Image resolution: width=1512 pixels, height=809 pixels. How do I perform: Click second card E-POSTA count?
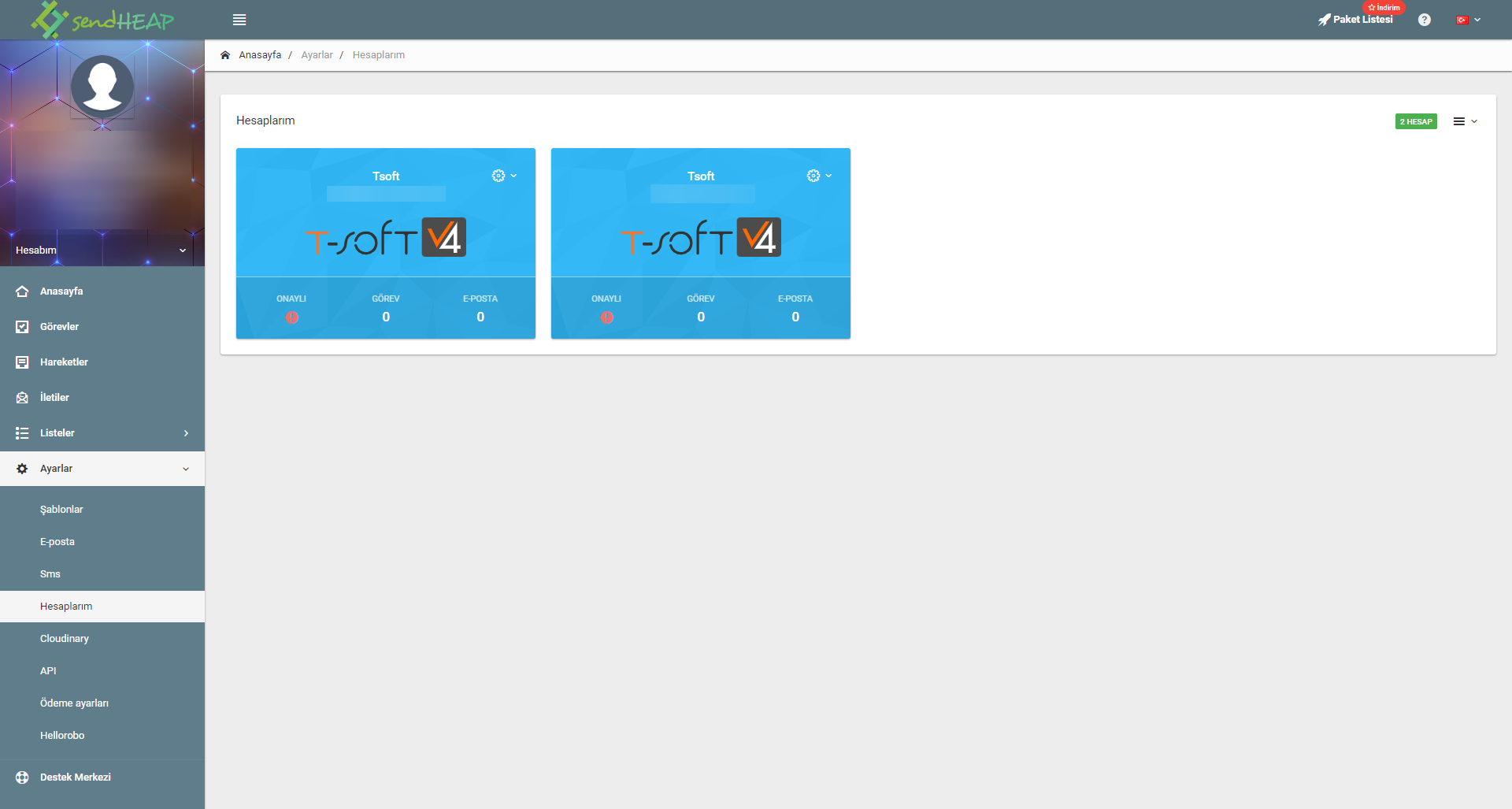coord(795,317)
